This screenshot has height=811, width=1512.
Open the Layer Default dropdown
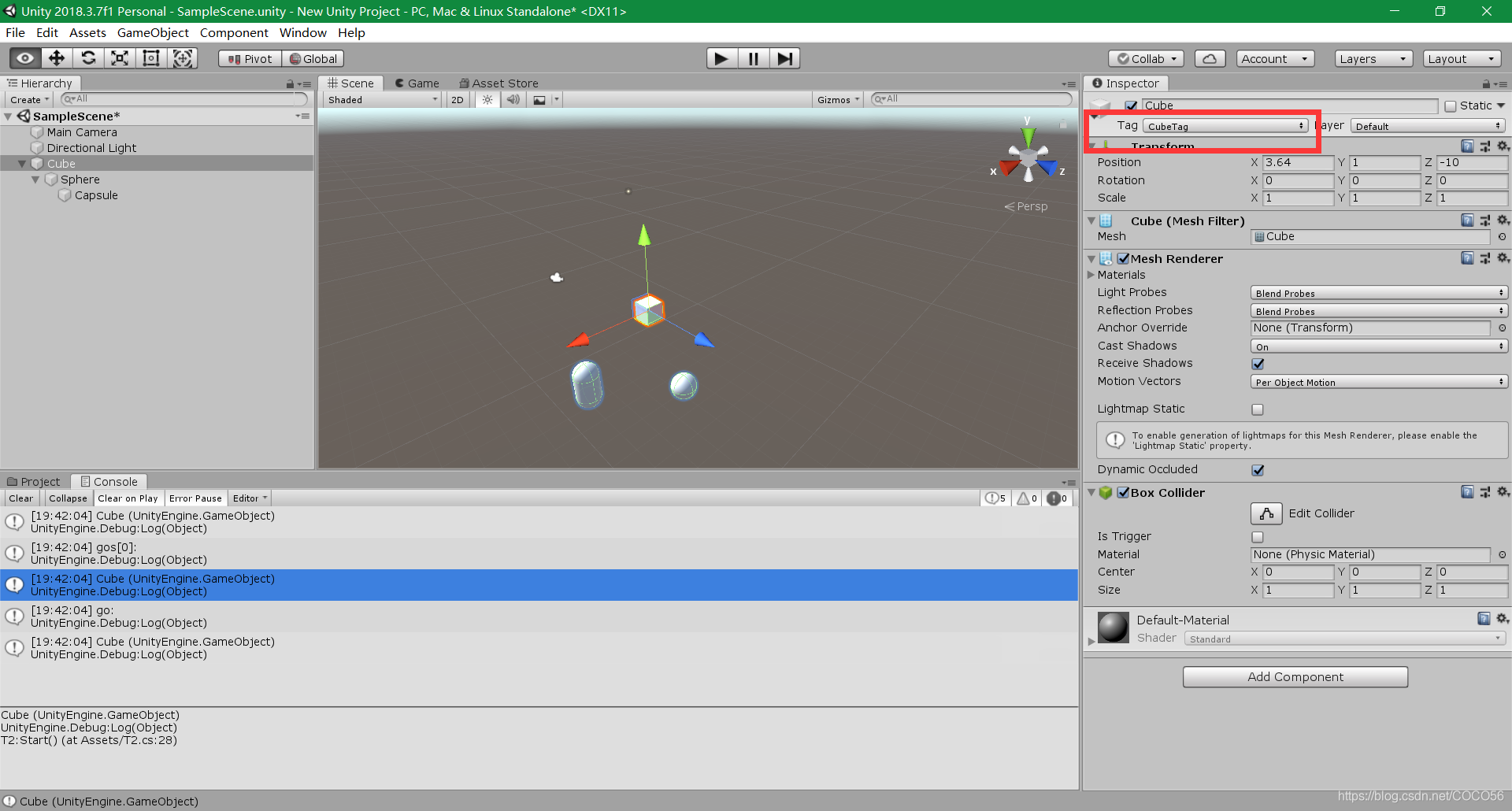coord(1429,126)
